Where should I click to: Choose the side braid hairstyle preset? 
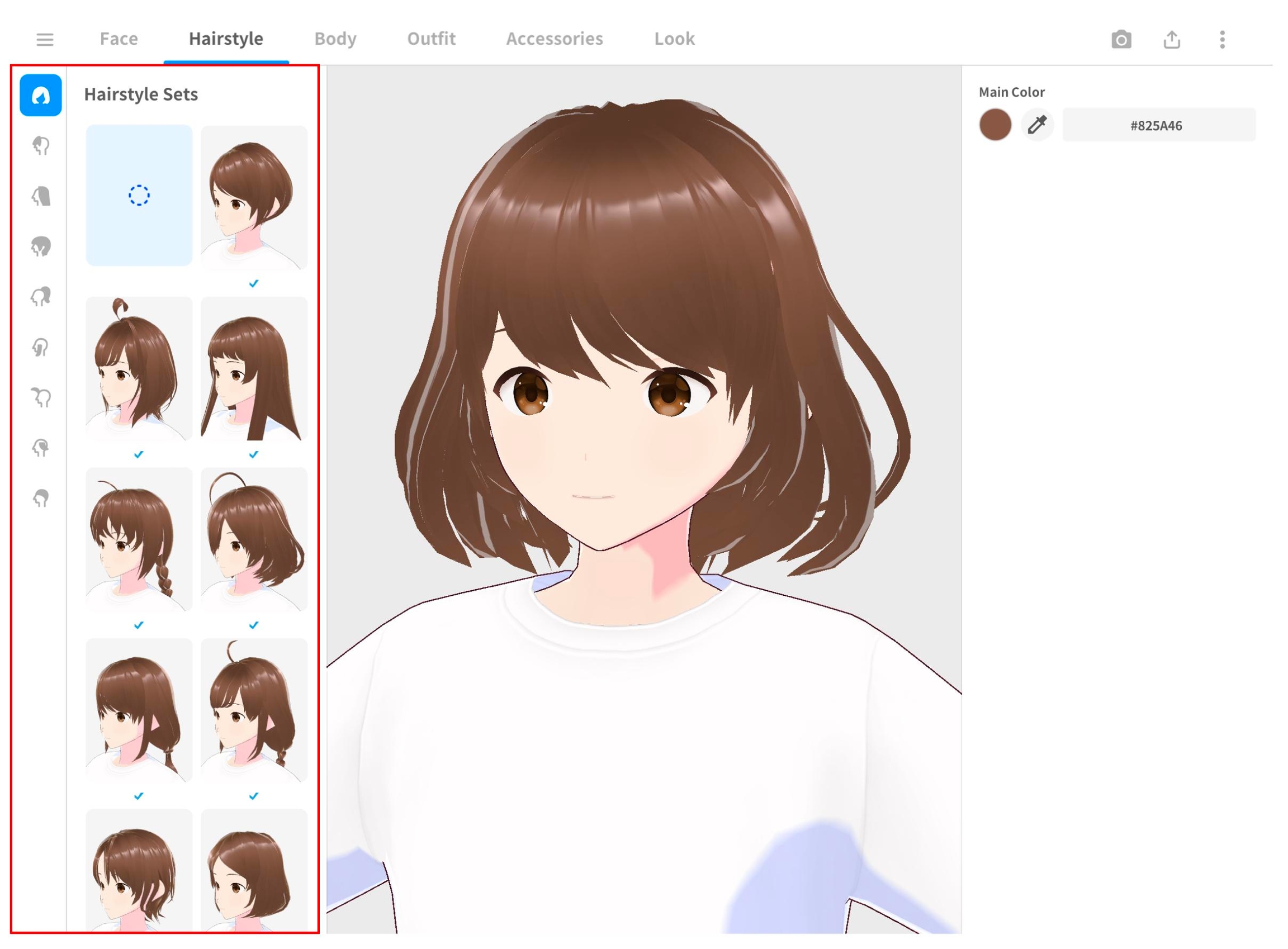point(139,539)
